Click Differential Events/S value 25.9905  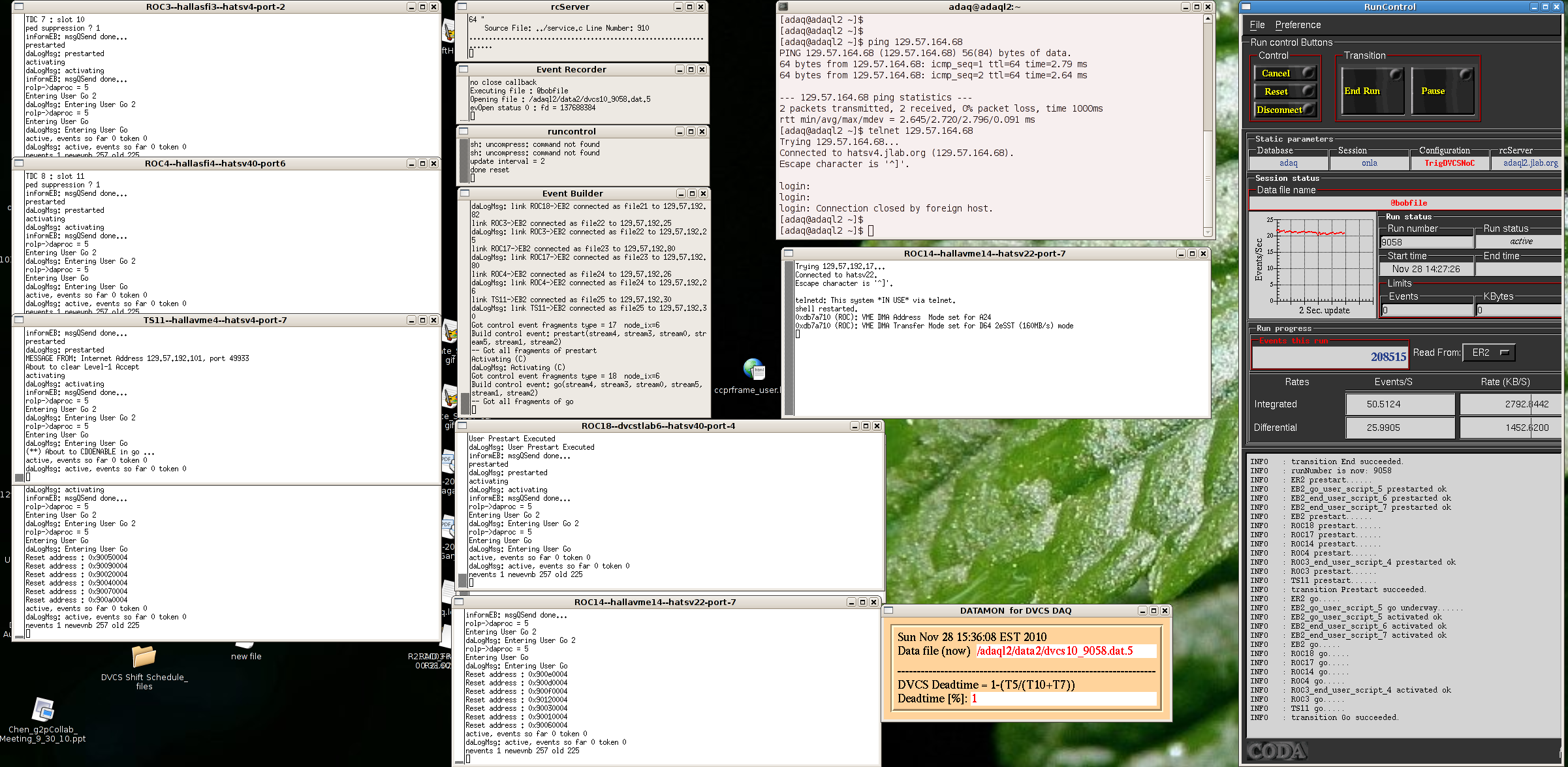[x=1400, y=428]
